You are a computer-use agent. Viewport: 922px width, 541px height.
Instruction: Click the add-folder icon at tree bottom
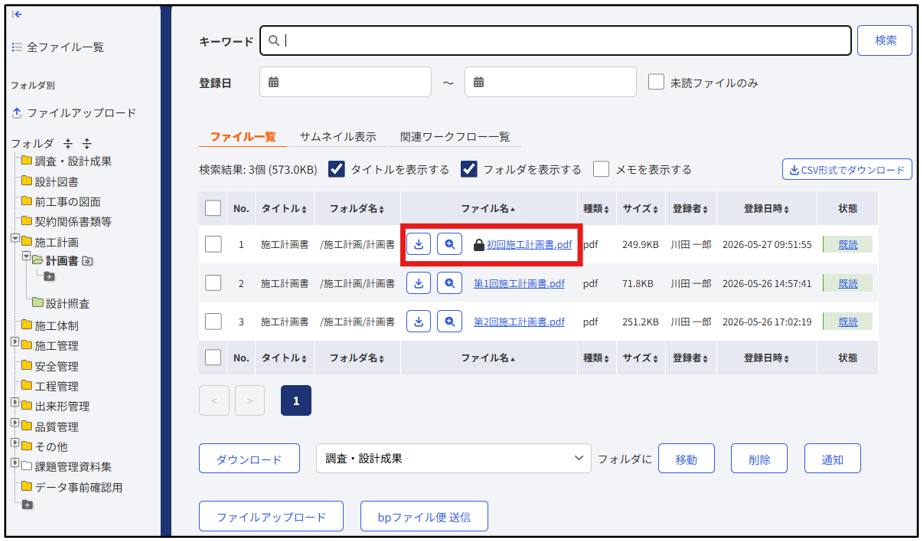(x=27, y=505)
